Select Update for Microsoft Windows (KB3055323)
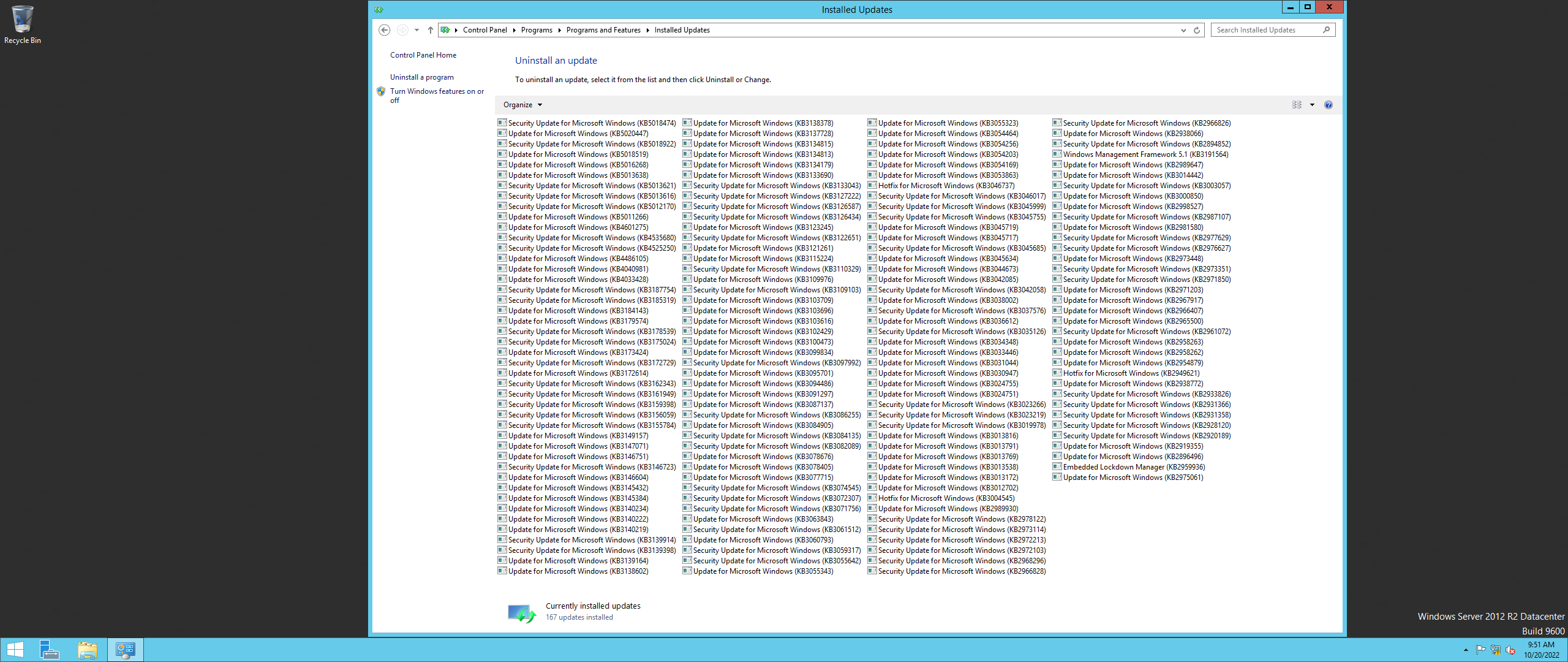 943,123
